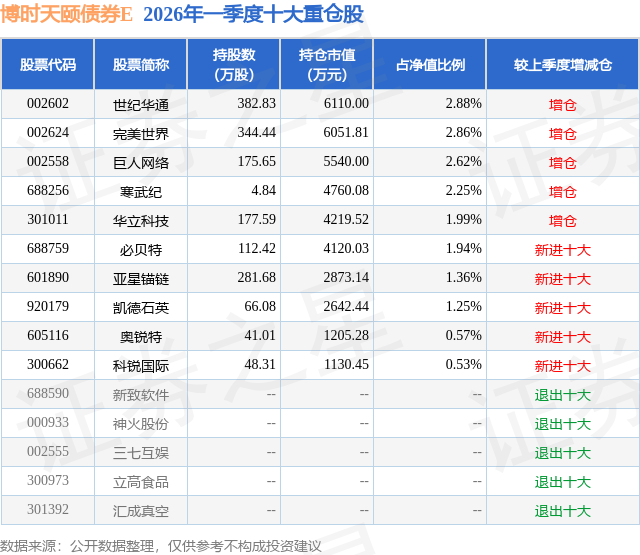Click the 2026年一季度十大重仓股 title
The image size is (640, 555).
[x=253, y=14]
